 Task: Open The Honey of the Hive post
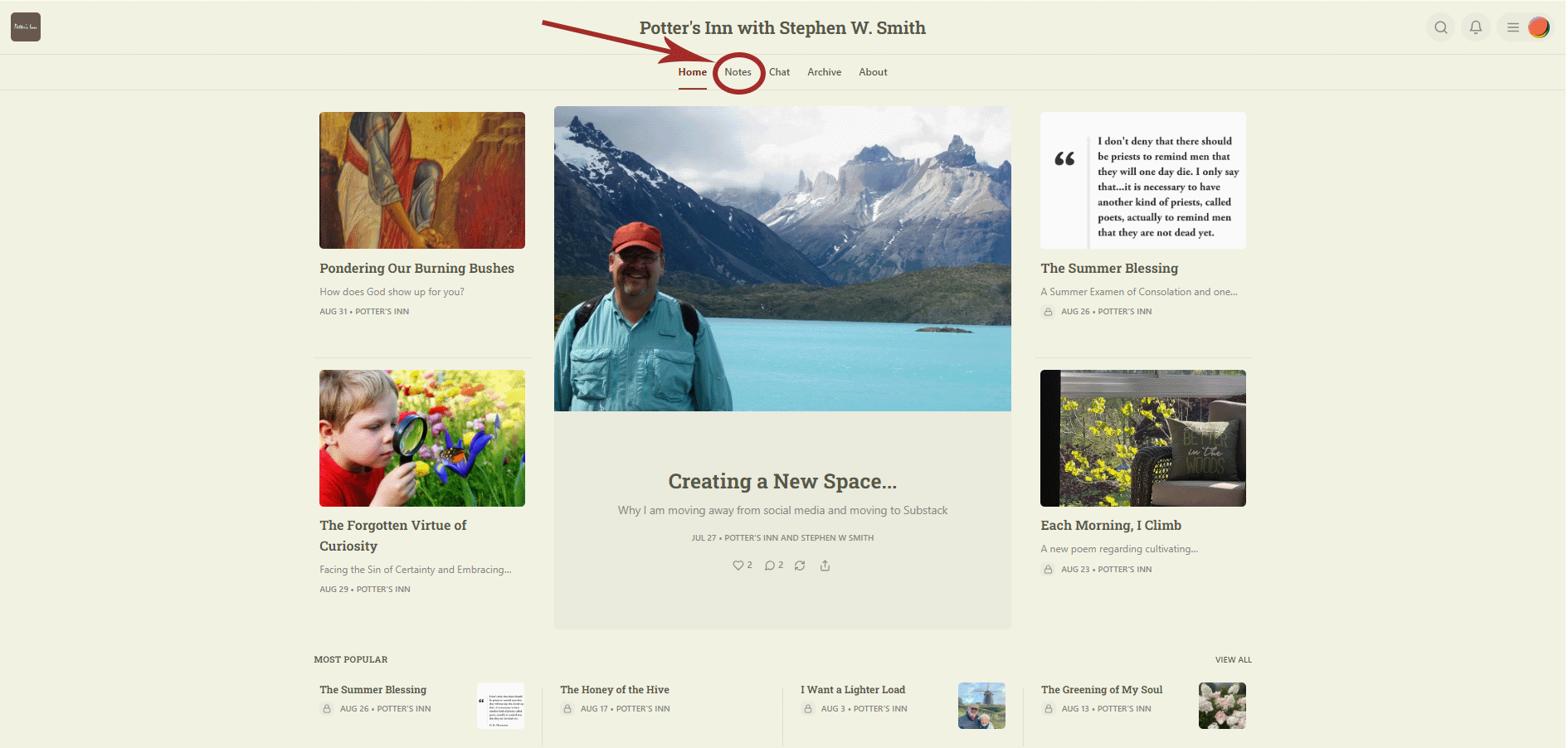615,690
